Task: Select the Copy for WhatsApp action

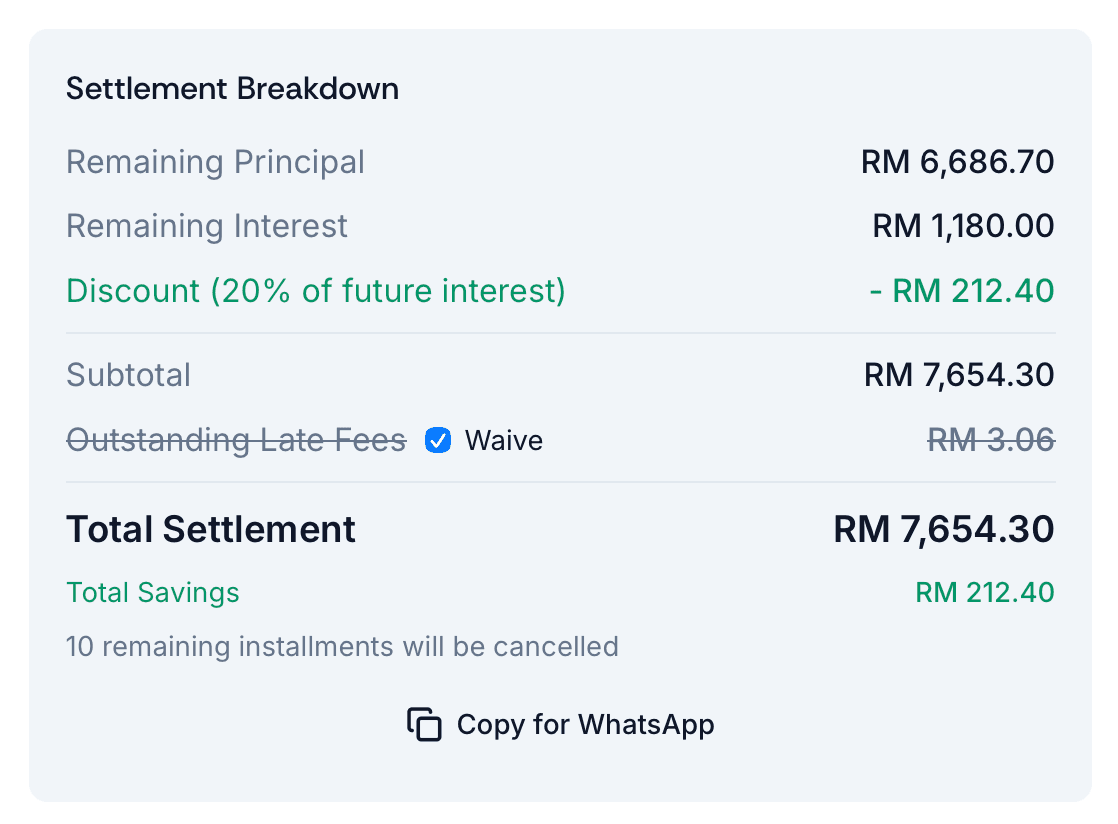Action: 560,724
